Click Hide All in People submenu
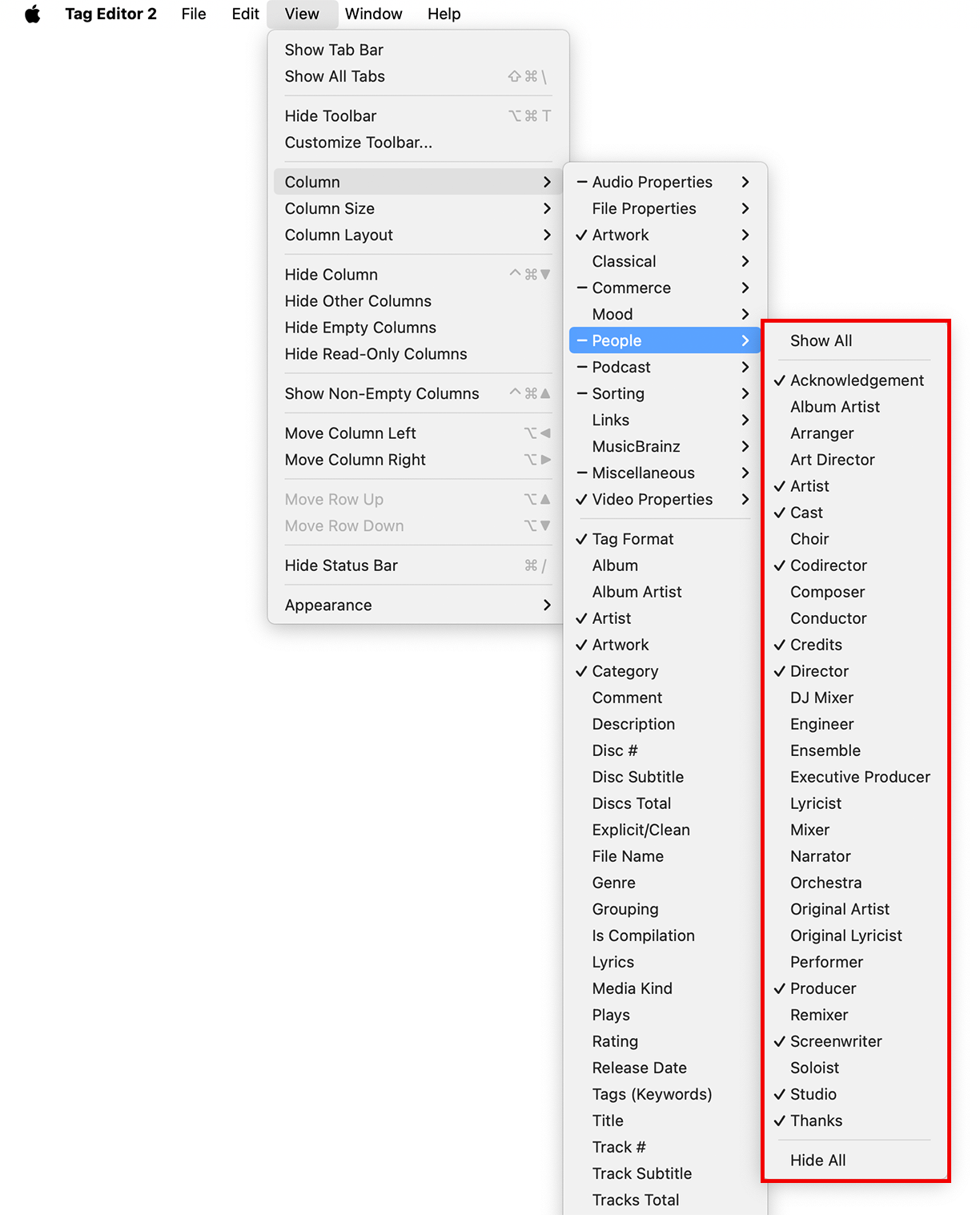The width and height of the screenshot is (980, 1215). 856,1161
